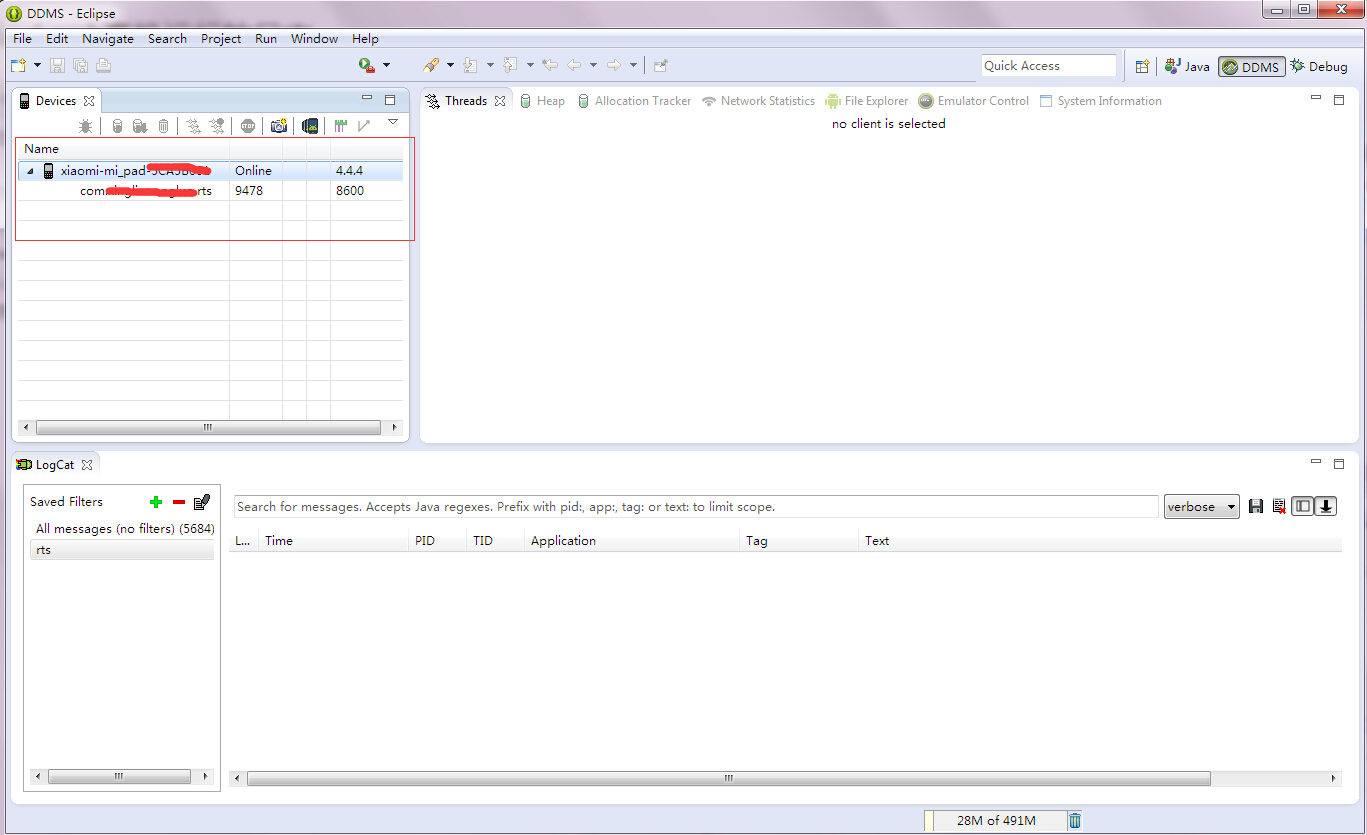Image resolution: width=1367 pixels, height=835 pixels.
Task: Open the New wizard dropdown arrow
Action: tap(38, 65)
